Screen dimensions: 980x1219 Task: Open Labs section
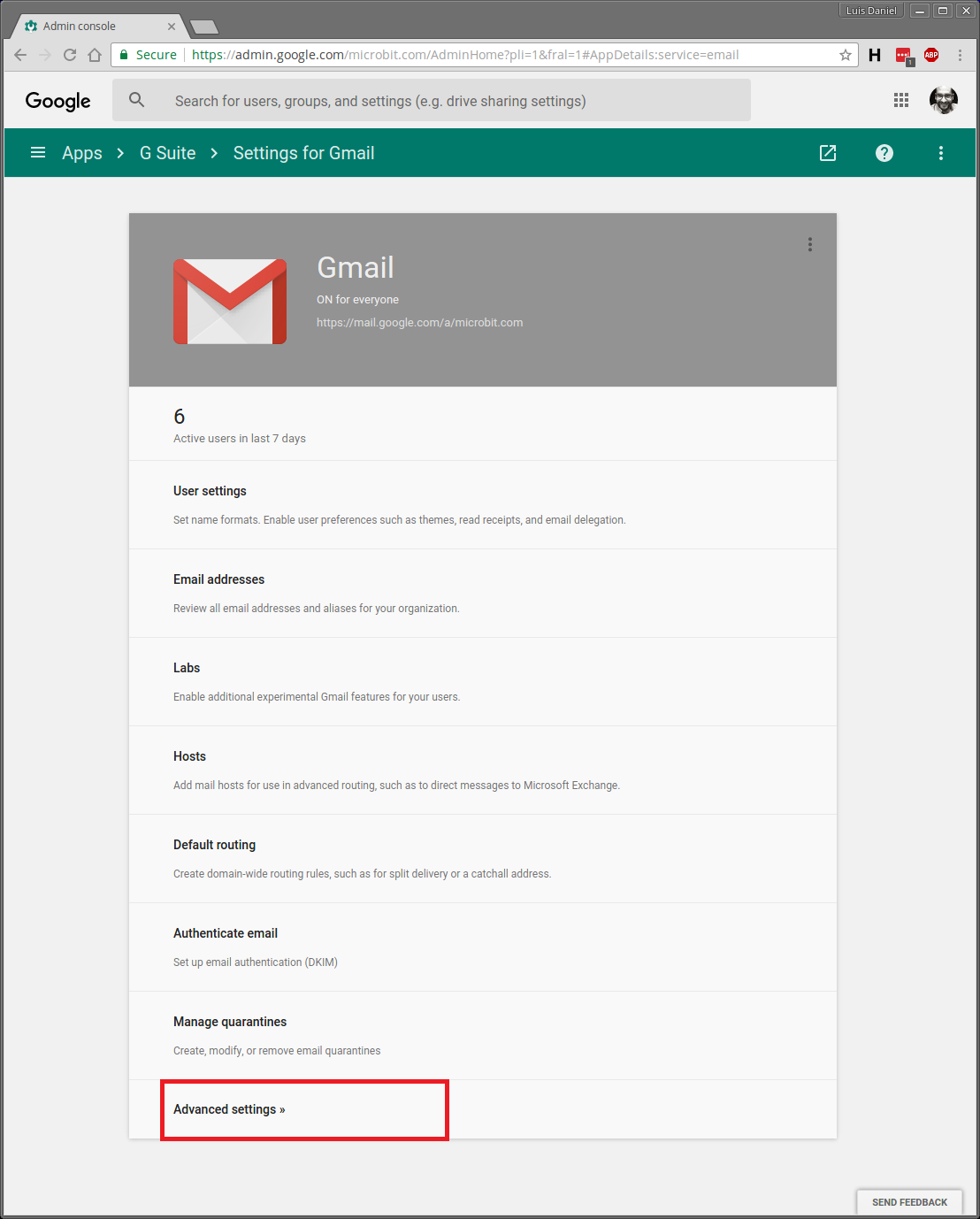click(x=483, y=682)
